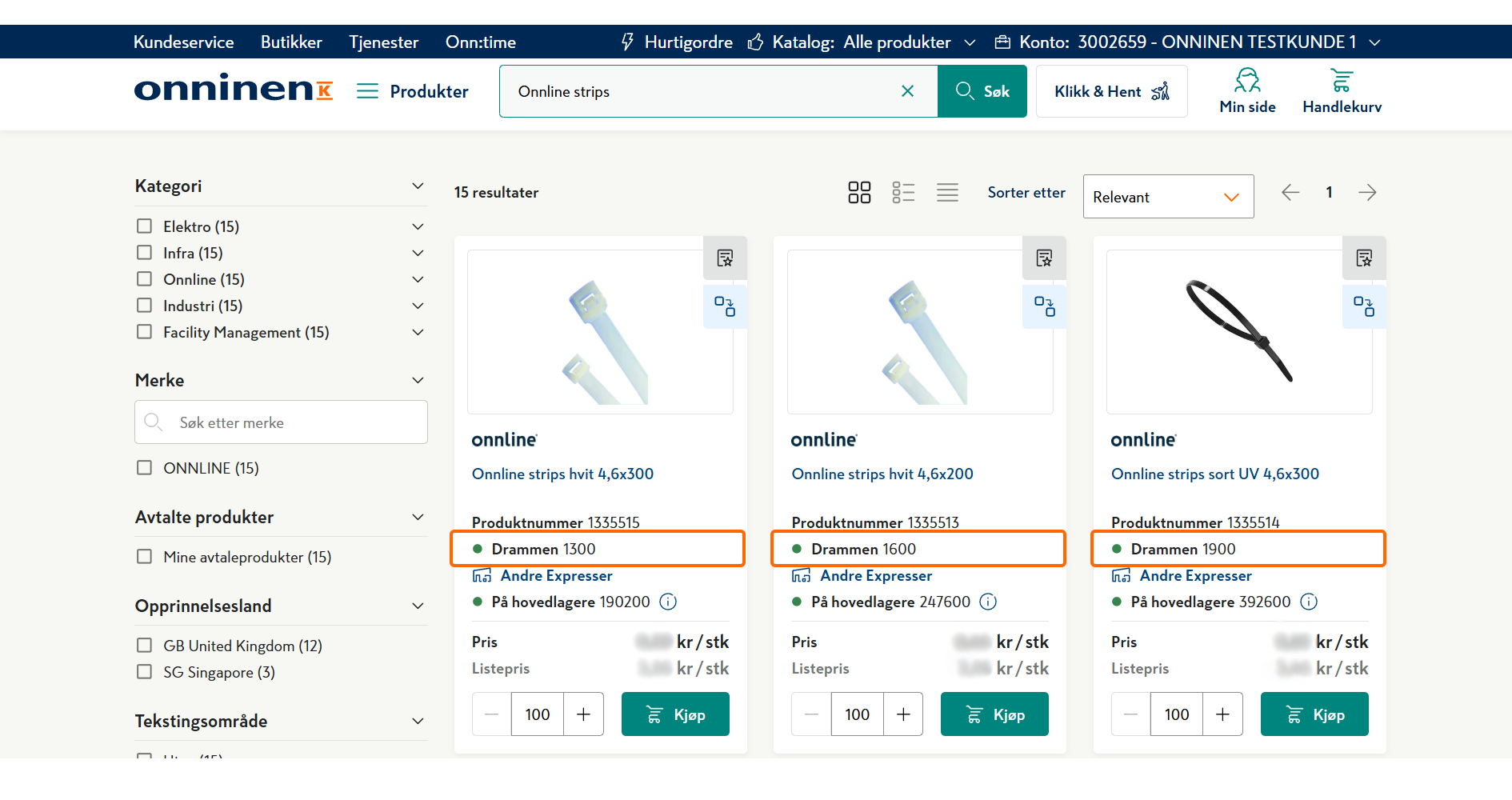Screen dimensions: 1512x800
Task: Open Min side account icon
Action: tap(1247, 91)
